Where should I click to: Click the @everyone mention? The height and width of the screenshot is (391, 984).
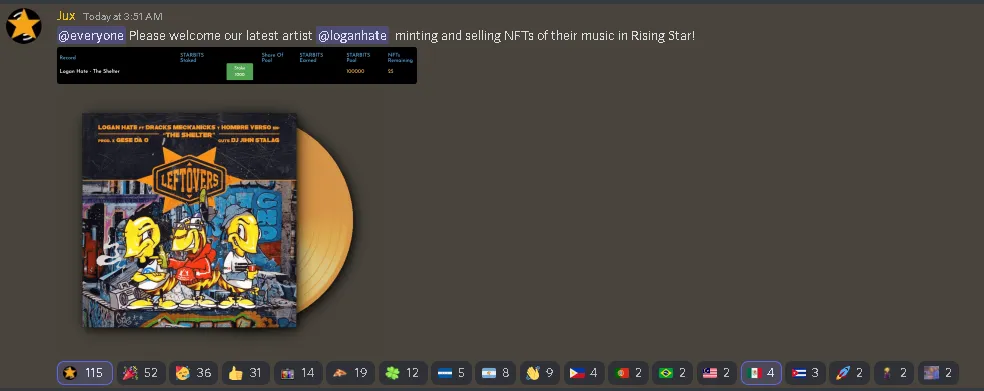(x=91, y=36)
